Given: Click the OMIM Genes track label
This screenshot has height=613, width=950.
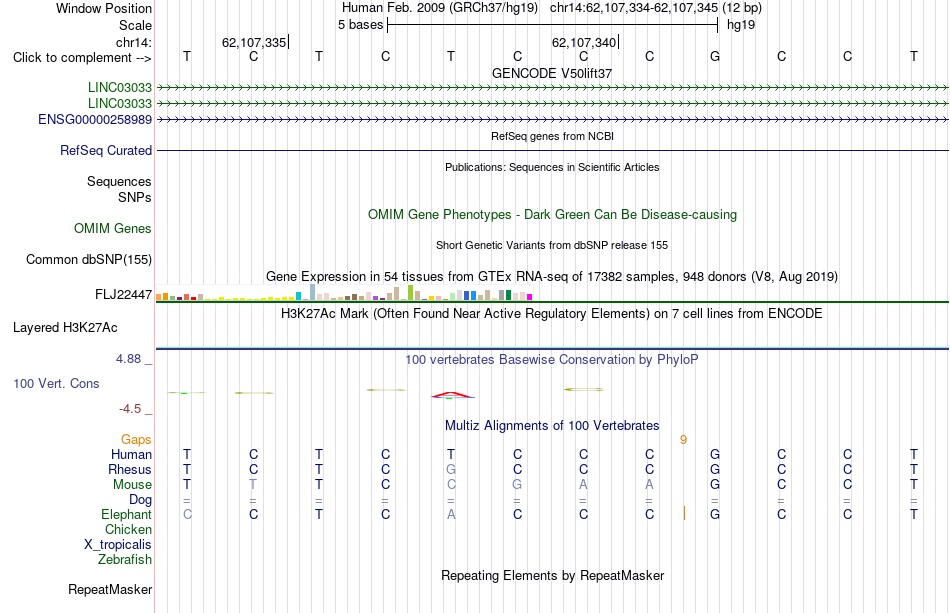Looking at the screenshot, I should click(113, 228).
